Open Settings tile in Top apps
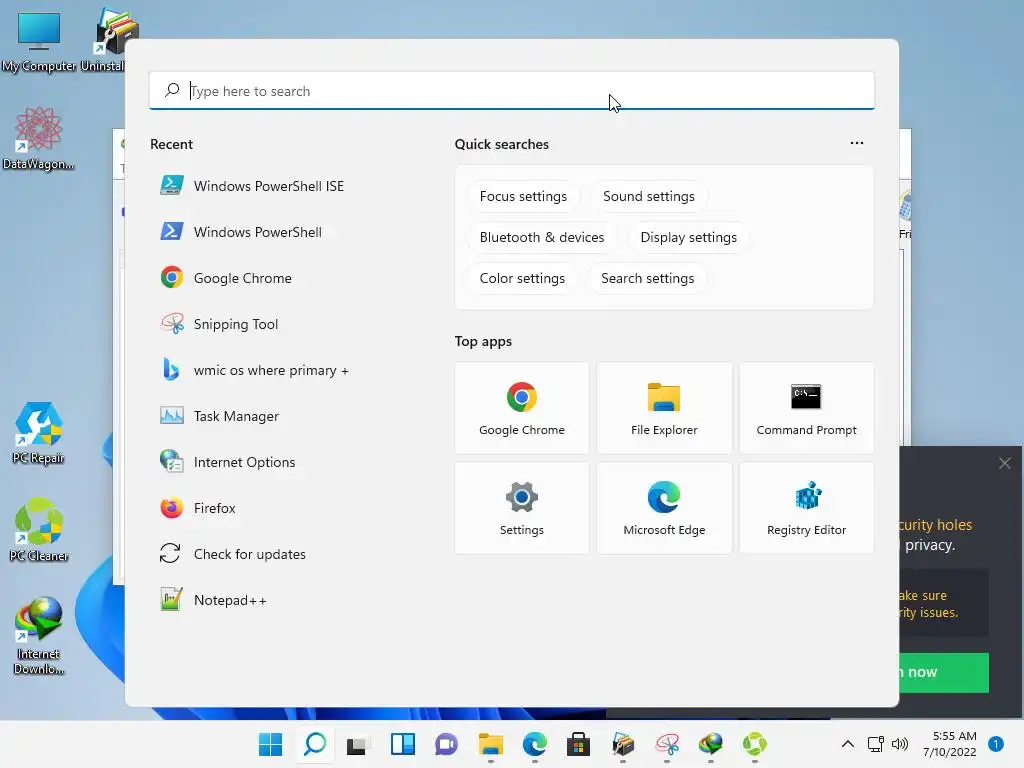 pos(522,508)
